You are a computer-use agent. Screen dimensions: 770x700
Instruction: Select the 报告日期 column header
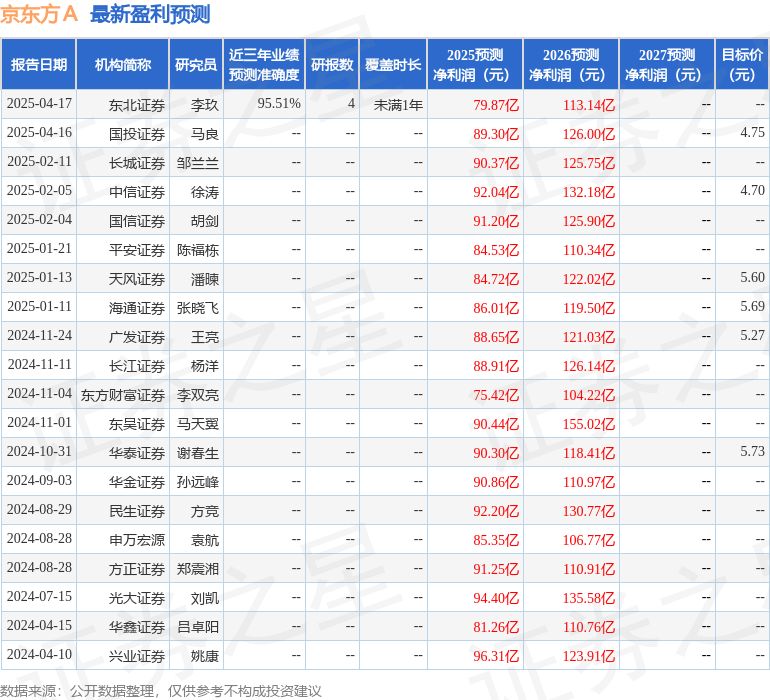[x=39, y=64]
